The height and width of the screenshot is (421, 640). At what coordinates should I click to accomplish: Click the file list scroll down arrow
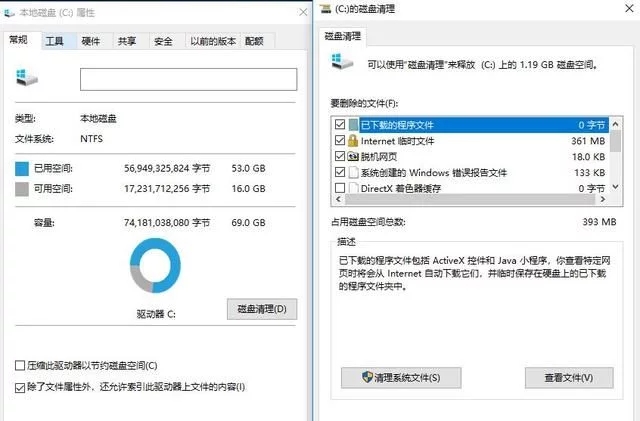tap(616, 187)
